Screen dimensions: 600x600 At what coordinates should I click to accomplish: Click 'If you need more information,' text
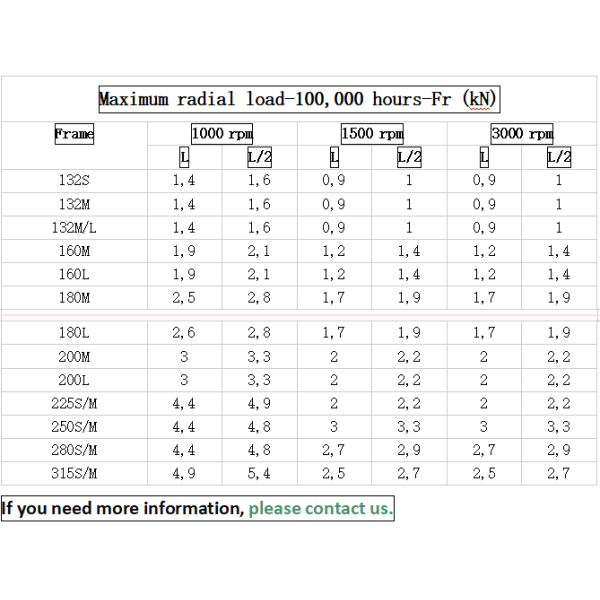123,509
